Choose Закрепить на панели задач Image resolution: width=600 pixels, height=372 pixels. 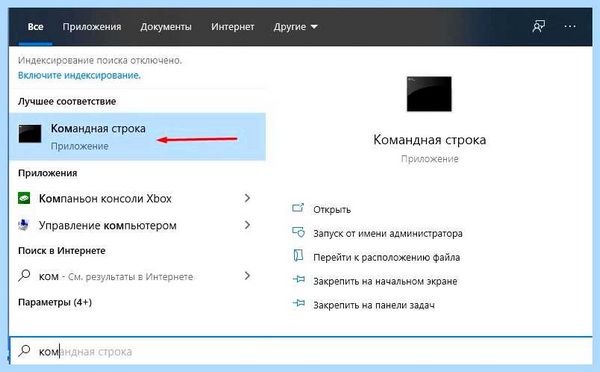point(374,305)
